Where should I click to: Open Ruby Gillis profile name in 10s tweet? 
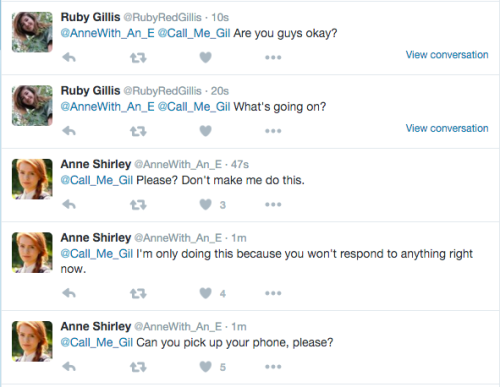[x=90, y=17]
